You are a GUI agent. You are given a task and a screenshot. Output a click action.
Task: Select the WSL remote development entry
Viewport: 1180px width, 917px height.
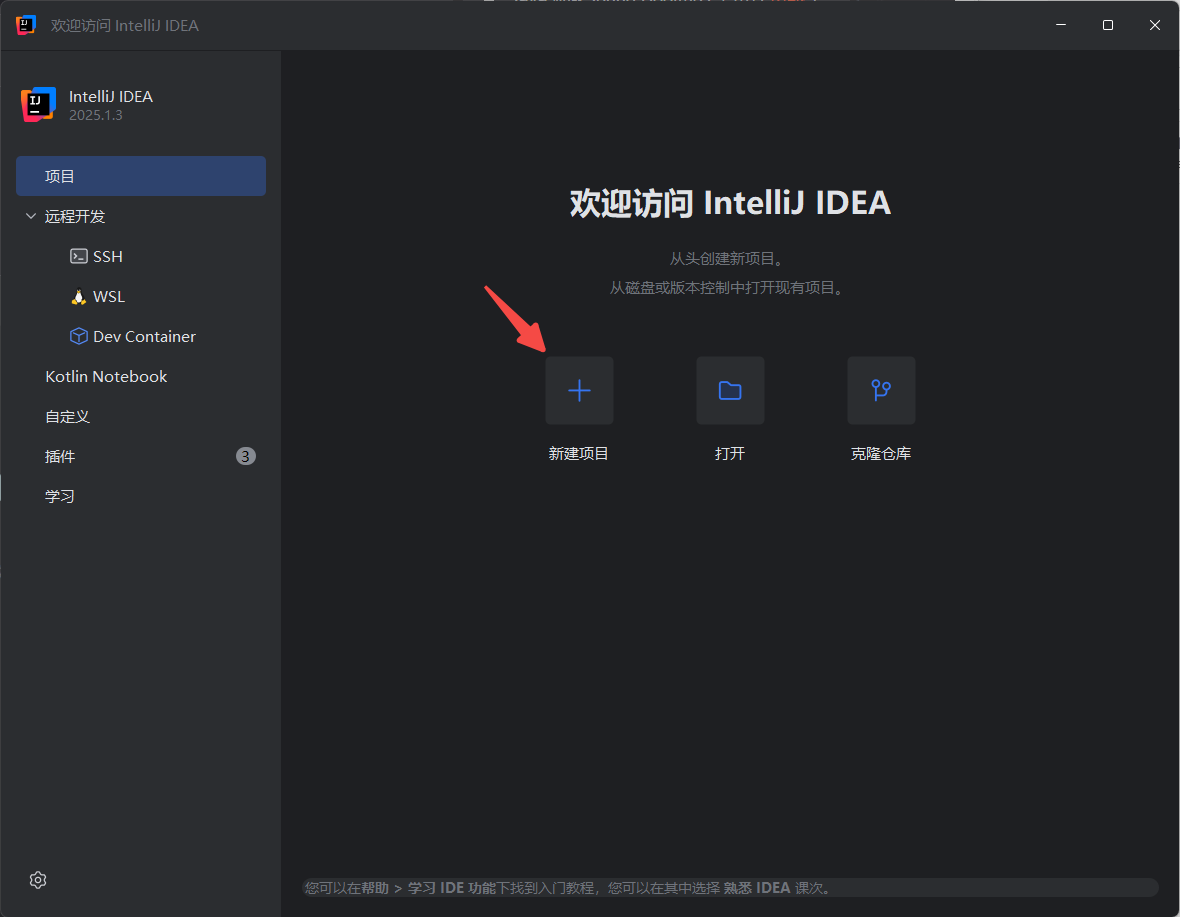141,296
